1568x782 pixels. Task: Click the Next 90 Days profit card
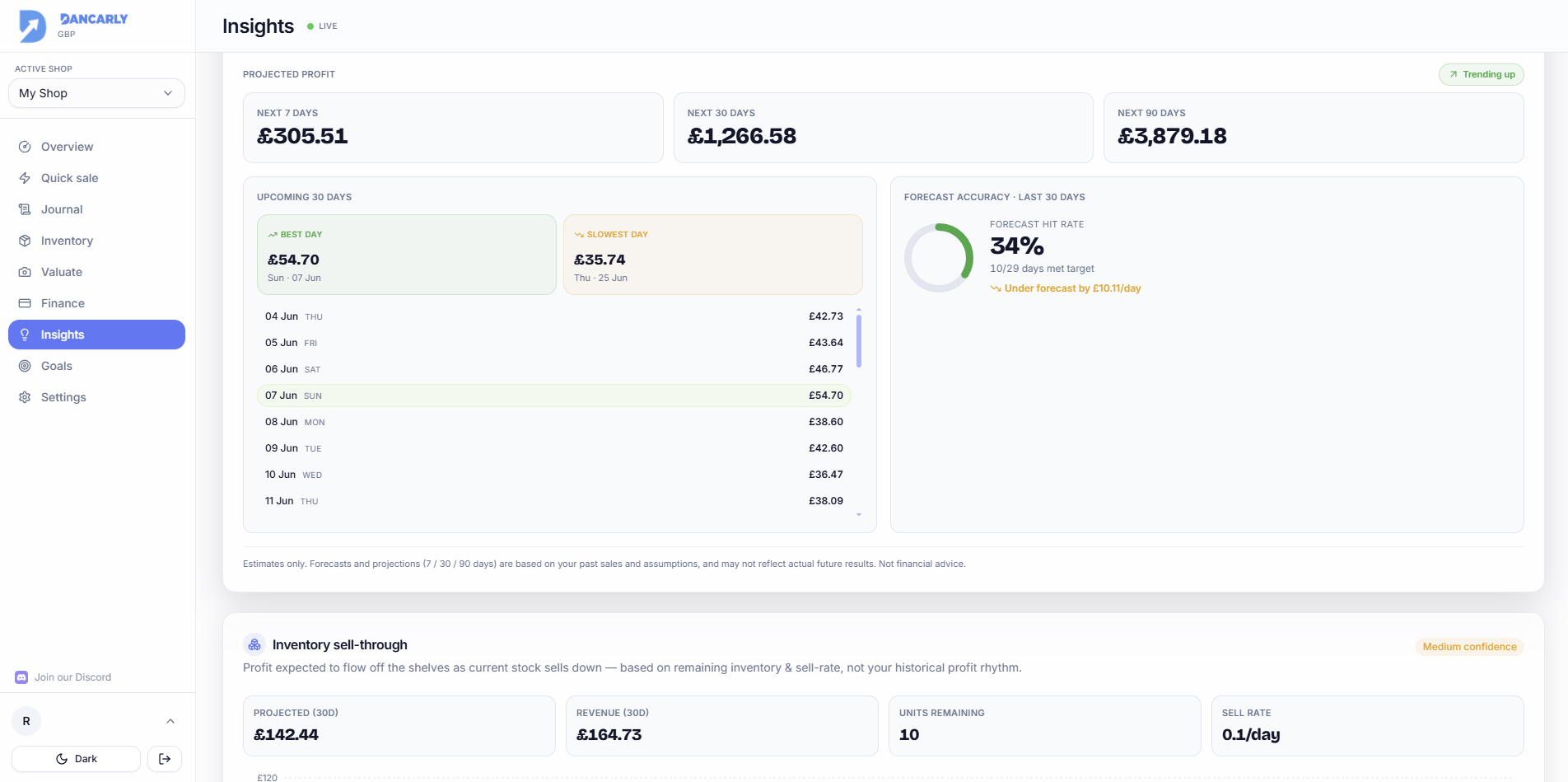point(1314,128)
